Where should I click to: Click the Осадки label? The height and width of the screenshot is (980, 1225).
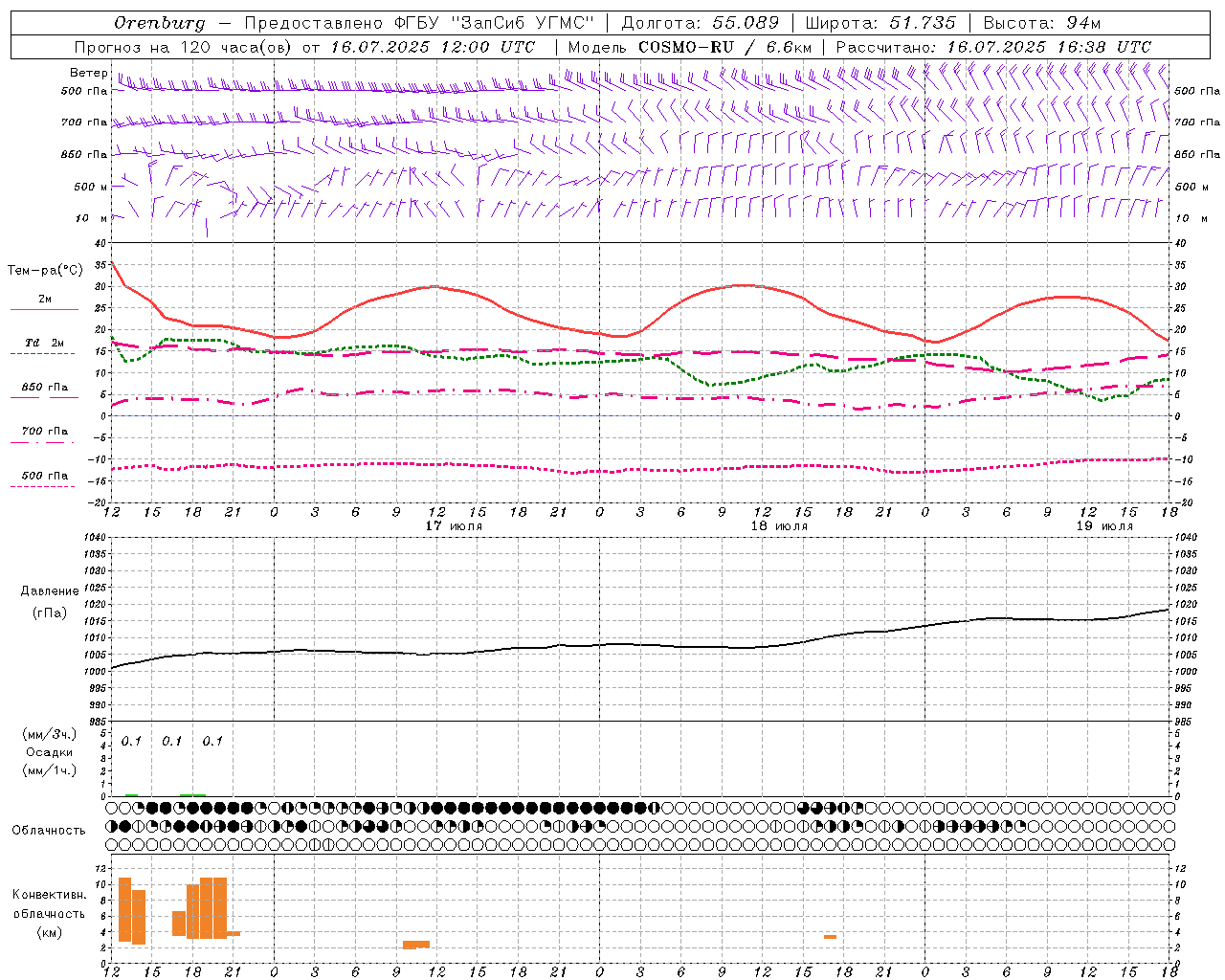click(50, 752)
